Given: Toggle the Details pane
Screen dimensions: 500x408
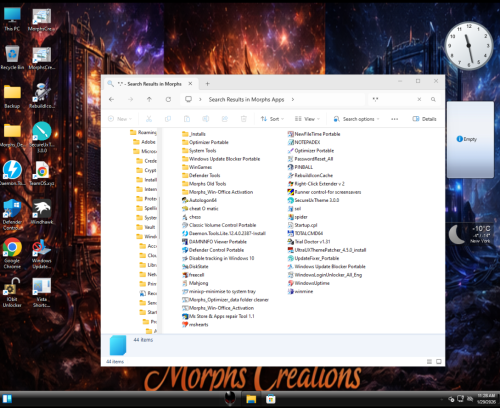Looking at the screenshot, I should [x=424, y=119].
